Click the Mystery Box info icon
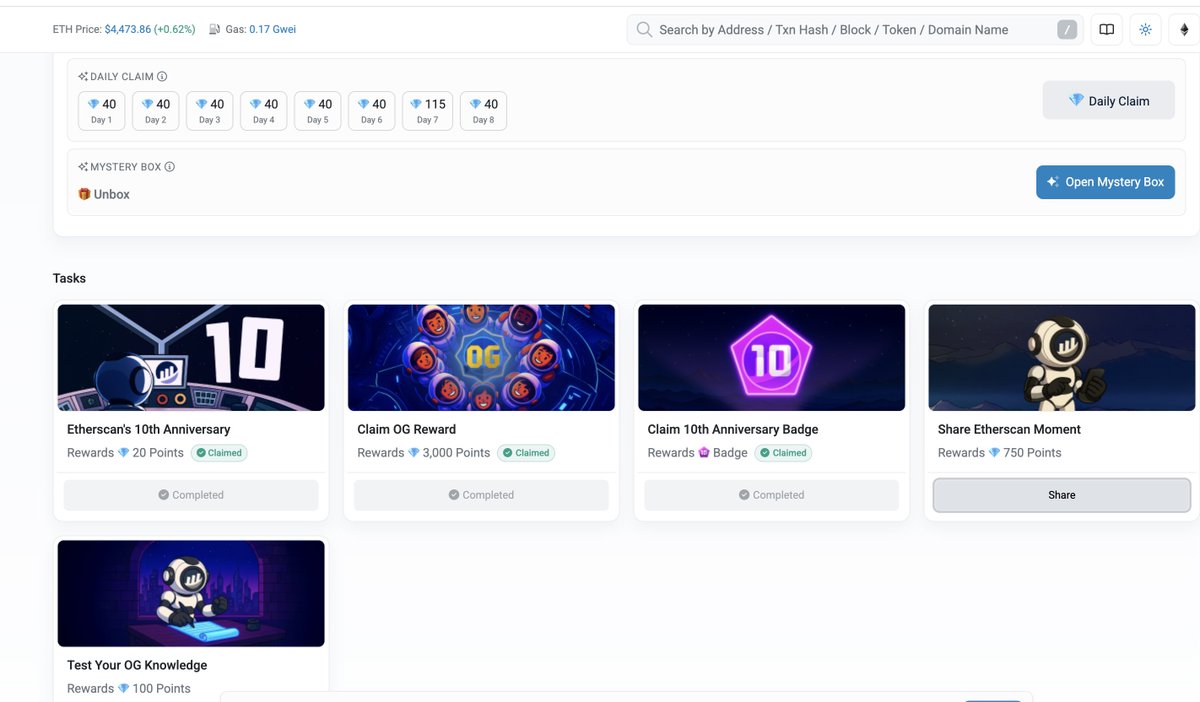This screenshot has width=1200, height=702. pyautogui.click(x=169, y=167)
